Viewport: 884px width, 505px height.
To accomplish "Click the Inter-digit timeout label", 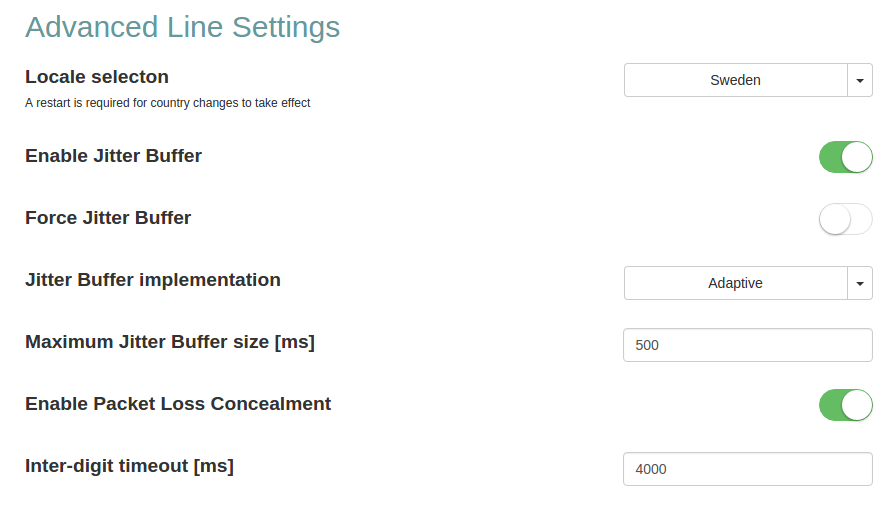I will coord(129,466).
